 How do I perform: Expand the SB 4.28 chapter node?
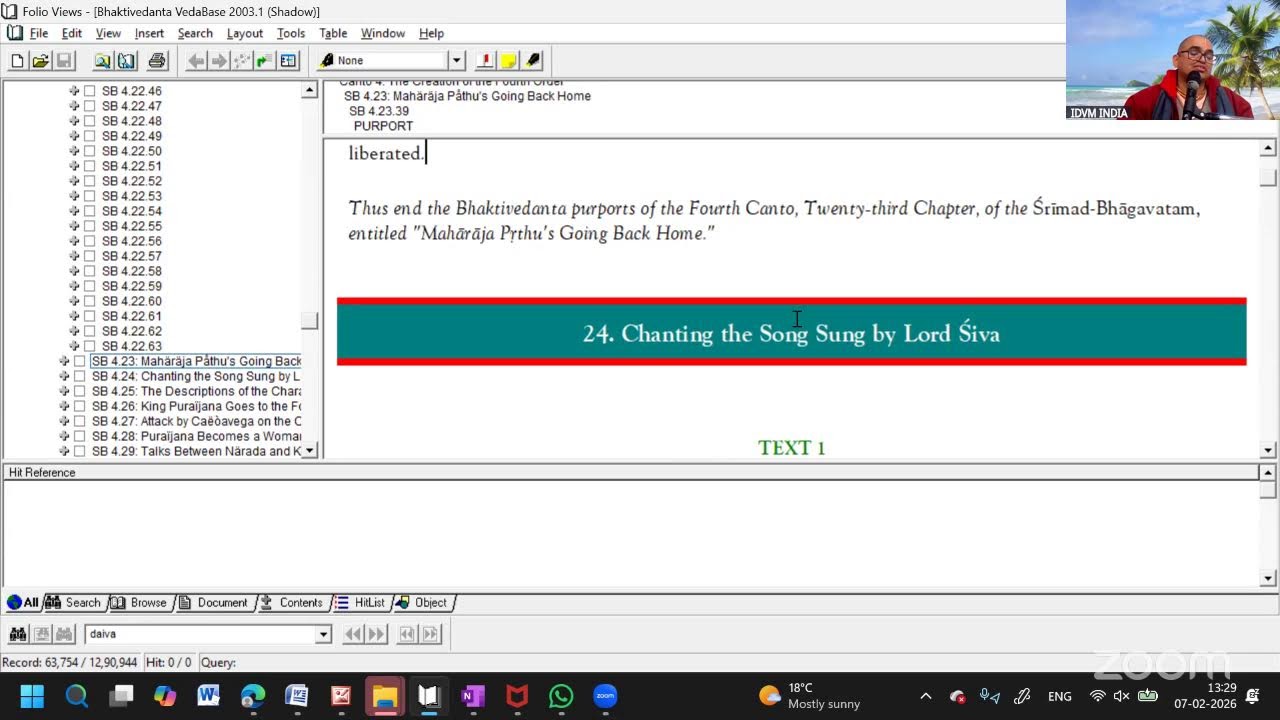64,436
